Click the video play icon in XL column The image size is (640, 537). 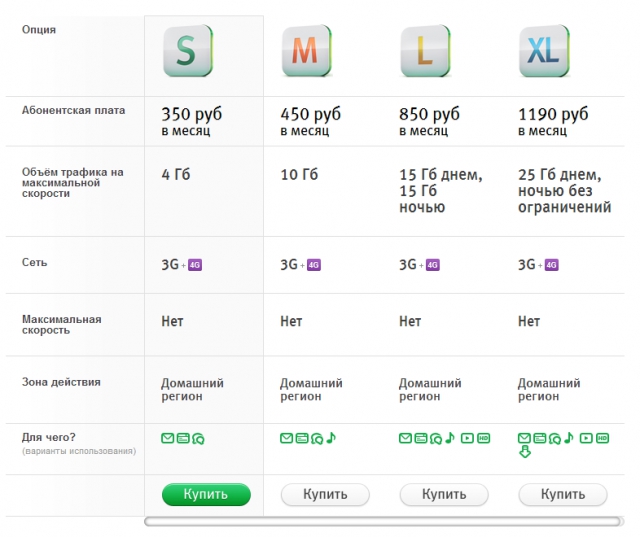point(586,438)
